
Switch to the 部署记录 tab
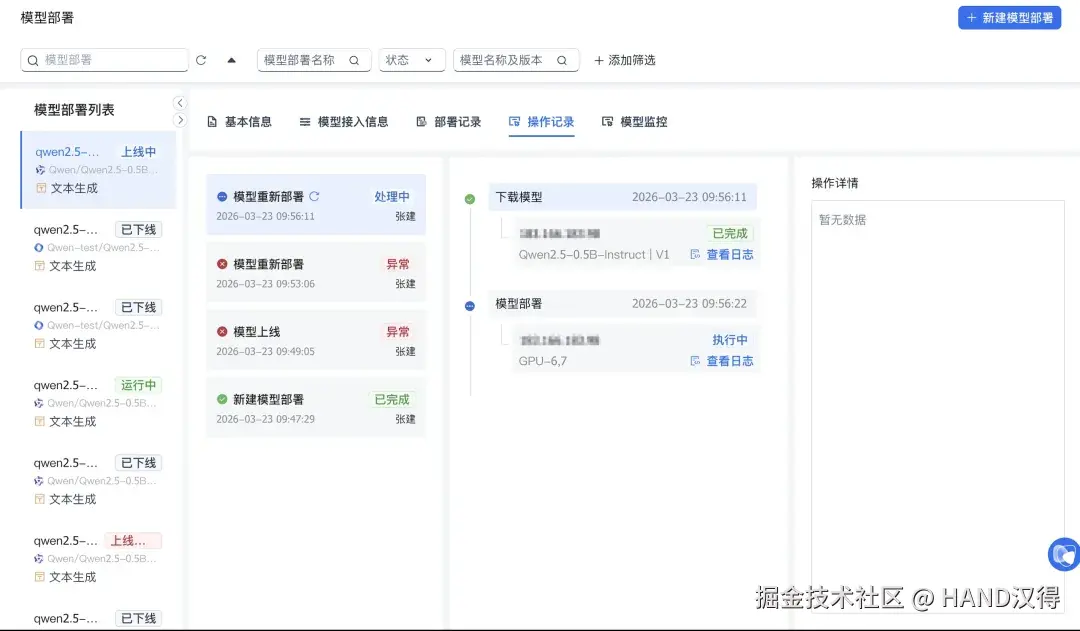(x=449, y=122)
